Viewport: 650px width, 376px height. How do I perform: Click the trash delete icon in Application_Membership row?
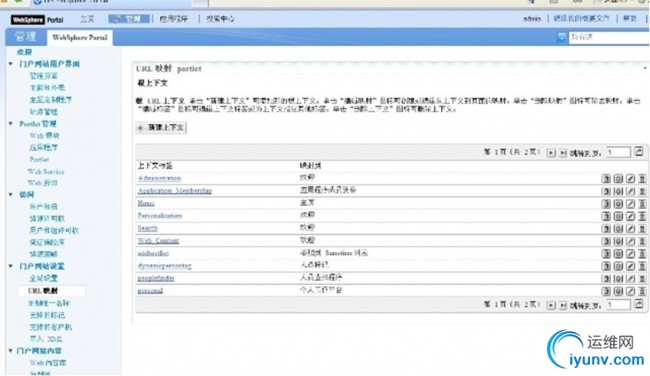(x=642, y=191)
